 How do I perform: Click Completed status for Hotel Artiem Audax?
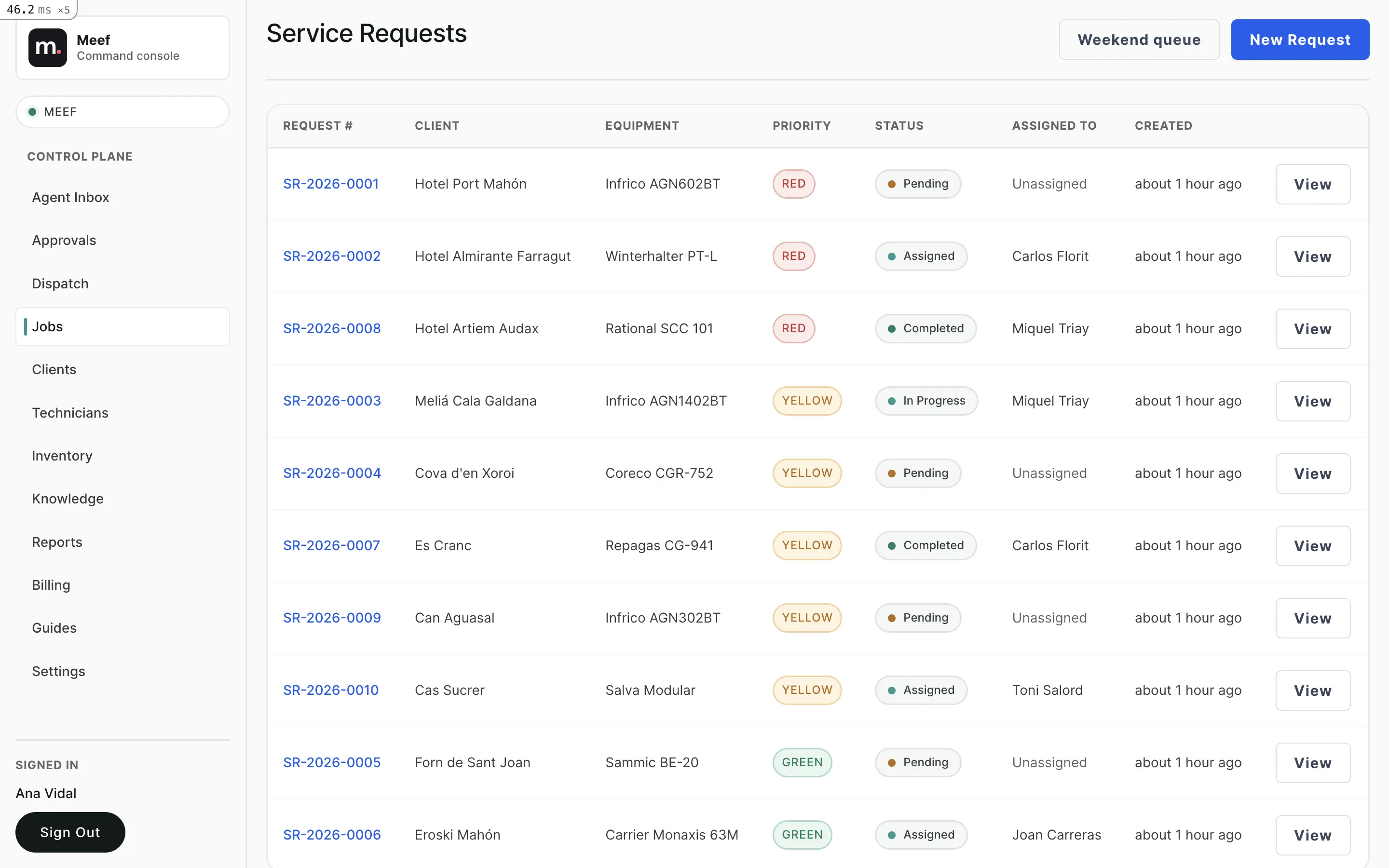tap(926, 328)
